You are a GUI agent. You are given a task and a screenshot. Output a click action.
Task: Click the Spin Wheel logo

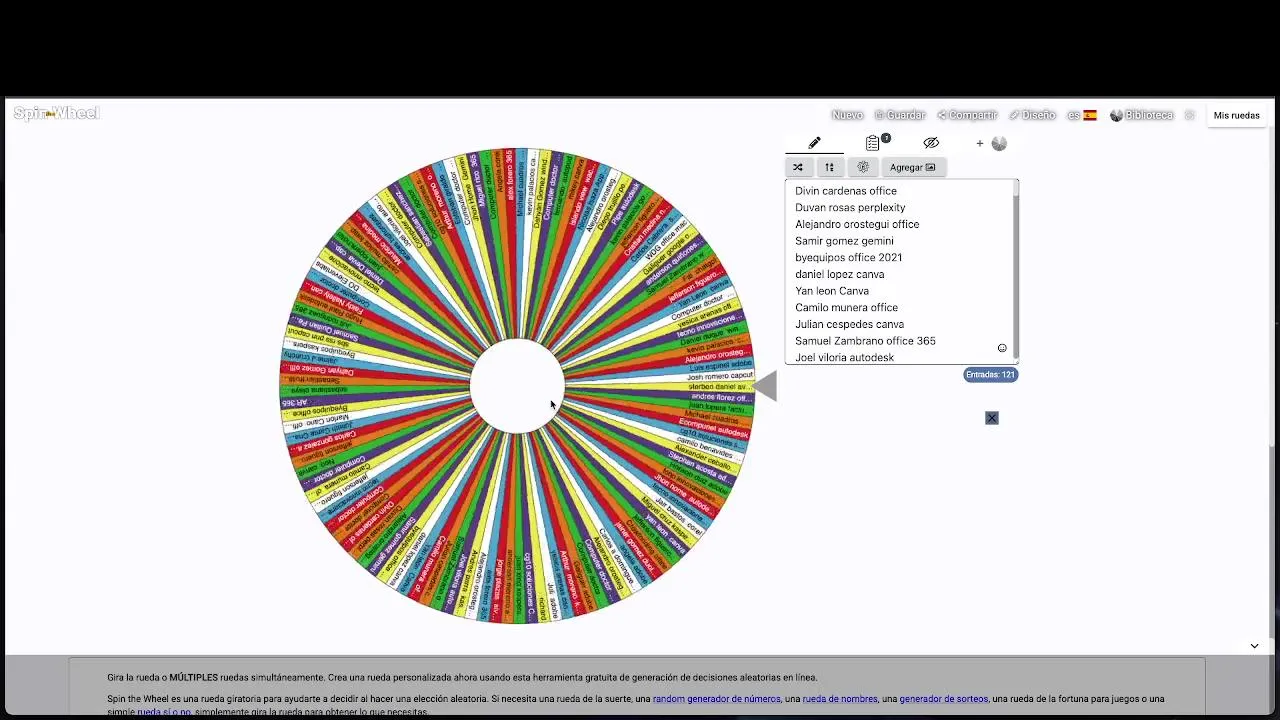click(x=57, y=113)
